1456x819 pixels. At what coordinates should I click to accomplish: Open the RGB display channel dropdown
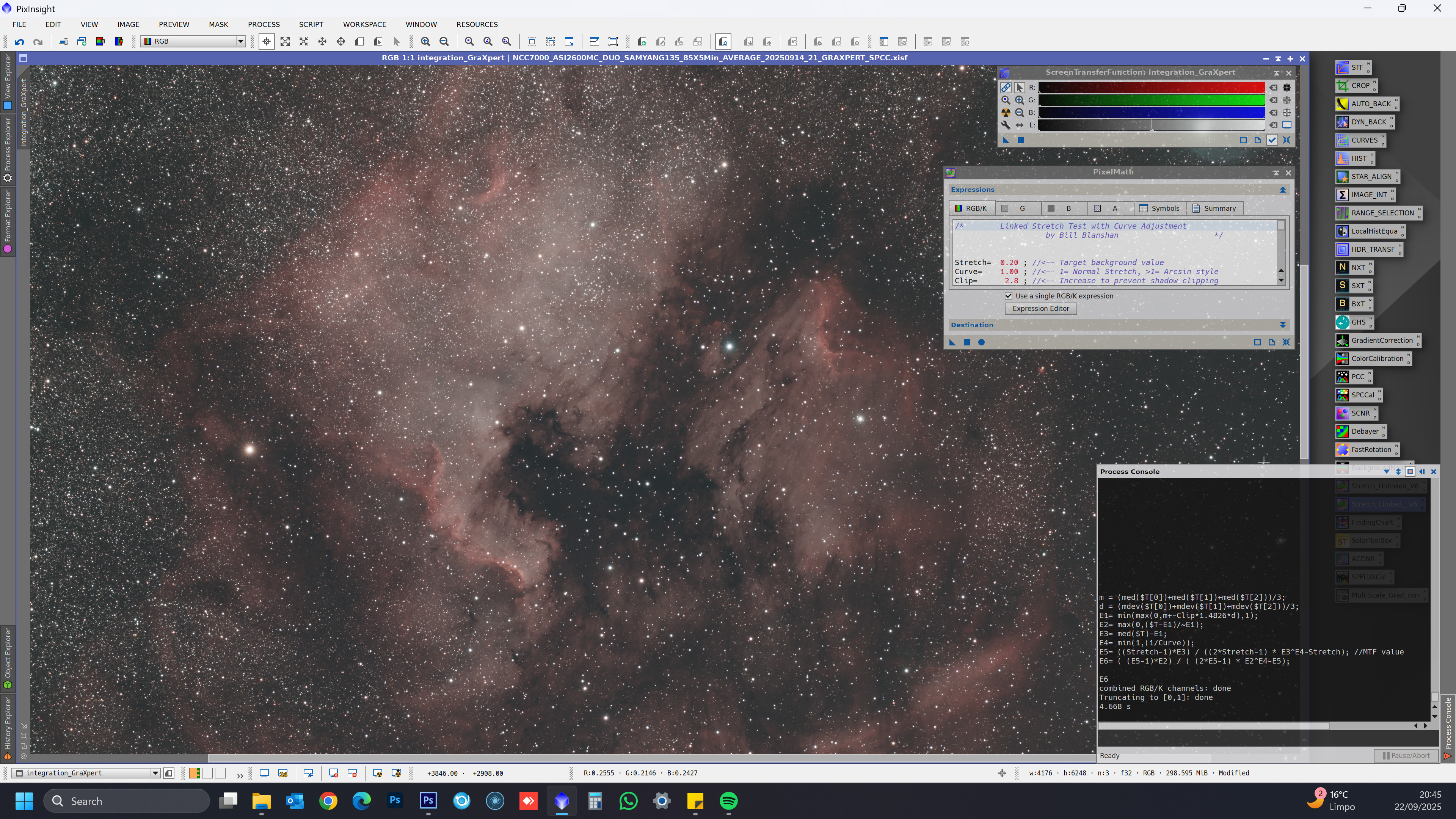coord(240,41)
